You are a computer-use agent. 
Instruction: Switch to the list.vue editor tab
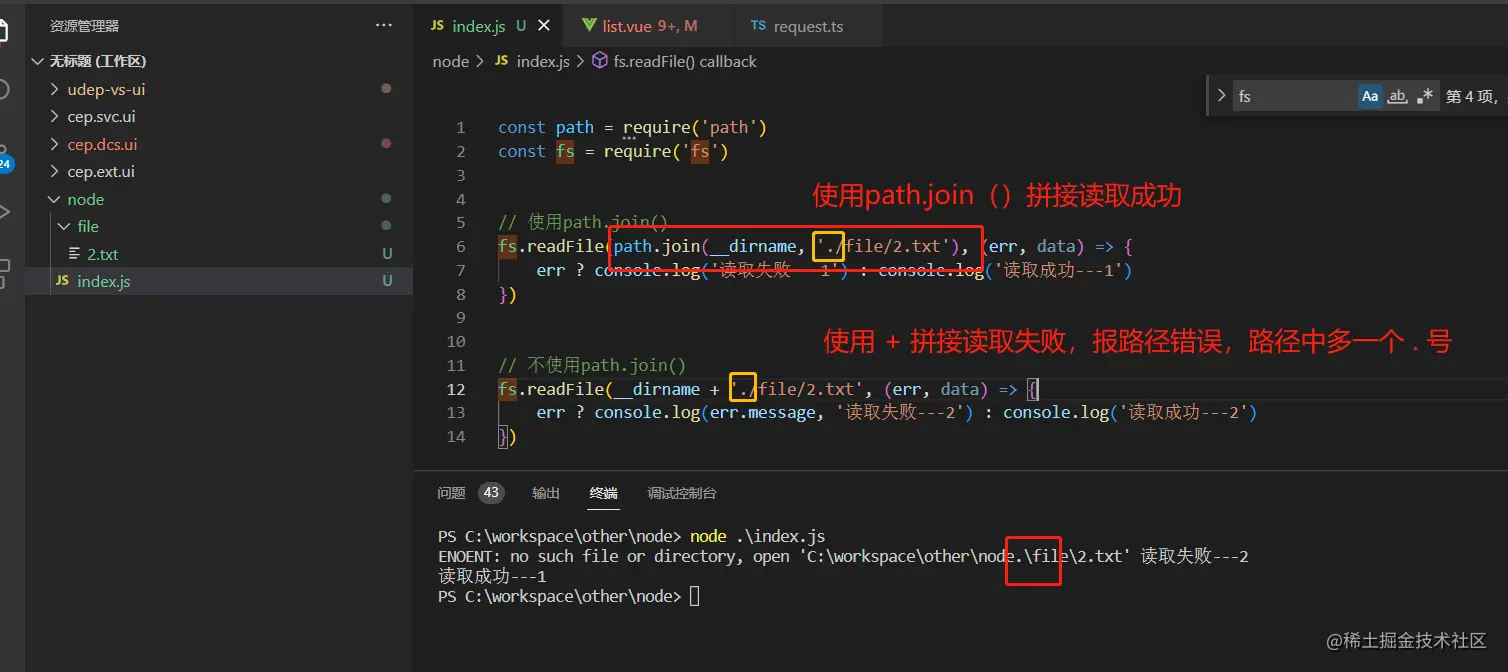pyautogui.click(x=647, y=26)
